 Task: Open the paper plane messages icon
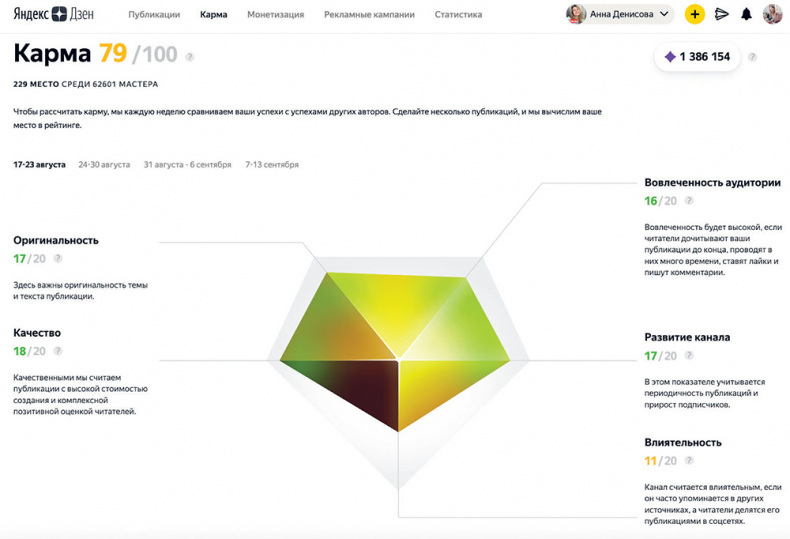721,14
